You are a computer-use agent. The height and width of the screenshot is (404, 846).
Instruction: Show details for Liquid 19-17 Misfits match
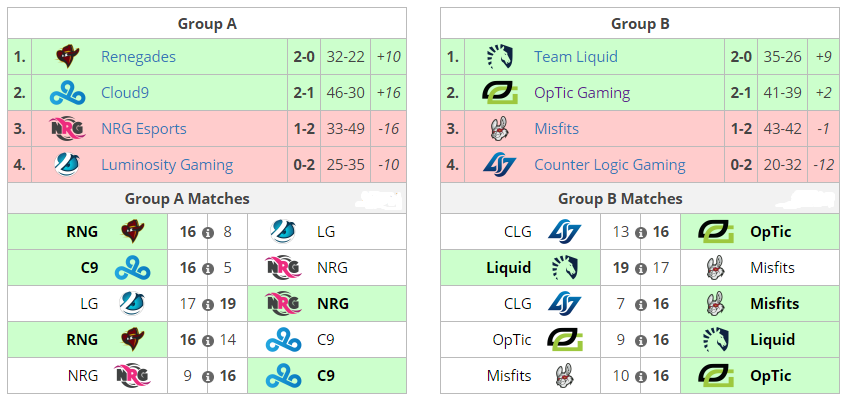coord(640,269)
